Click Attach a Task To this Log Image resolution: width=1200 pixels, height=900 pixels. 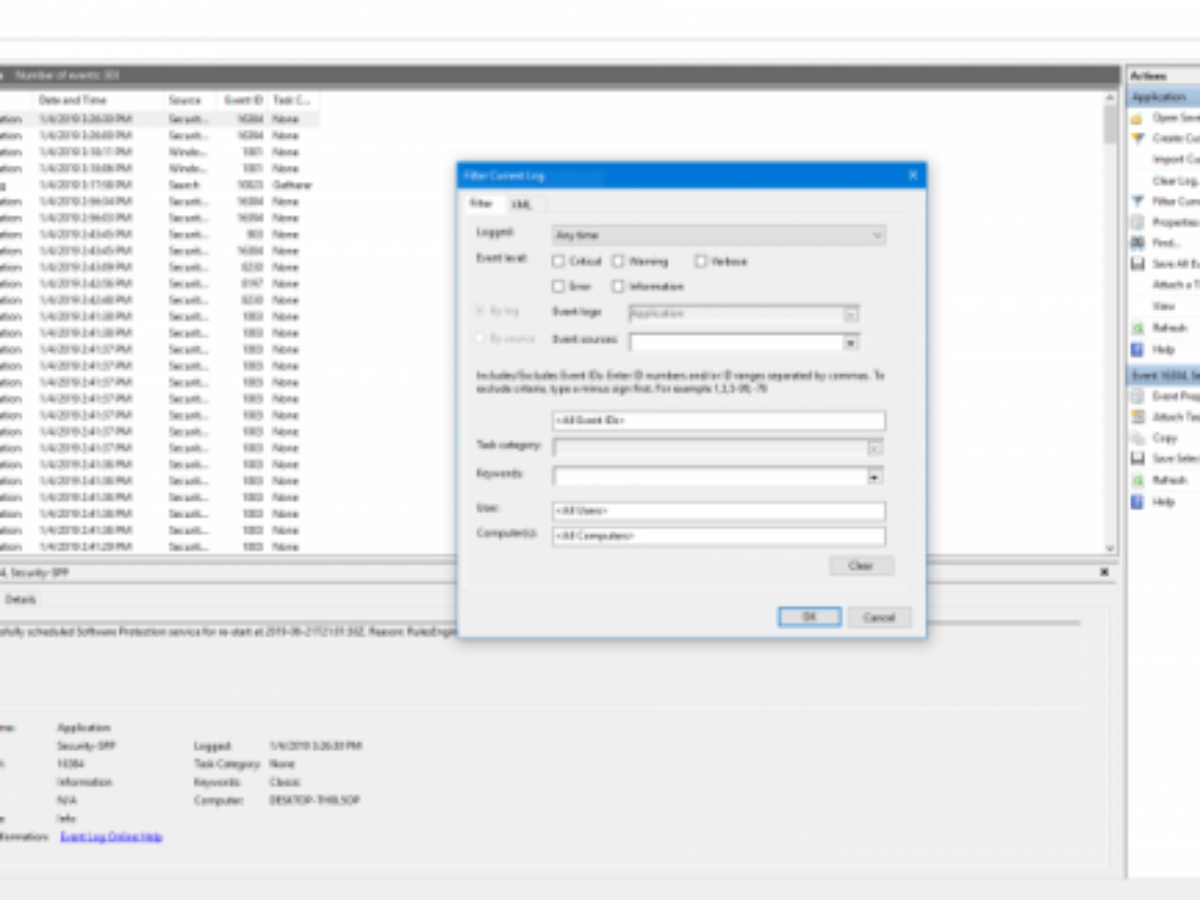(x=1175, y=285)
